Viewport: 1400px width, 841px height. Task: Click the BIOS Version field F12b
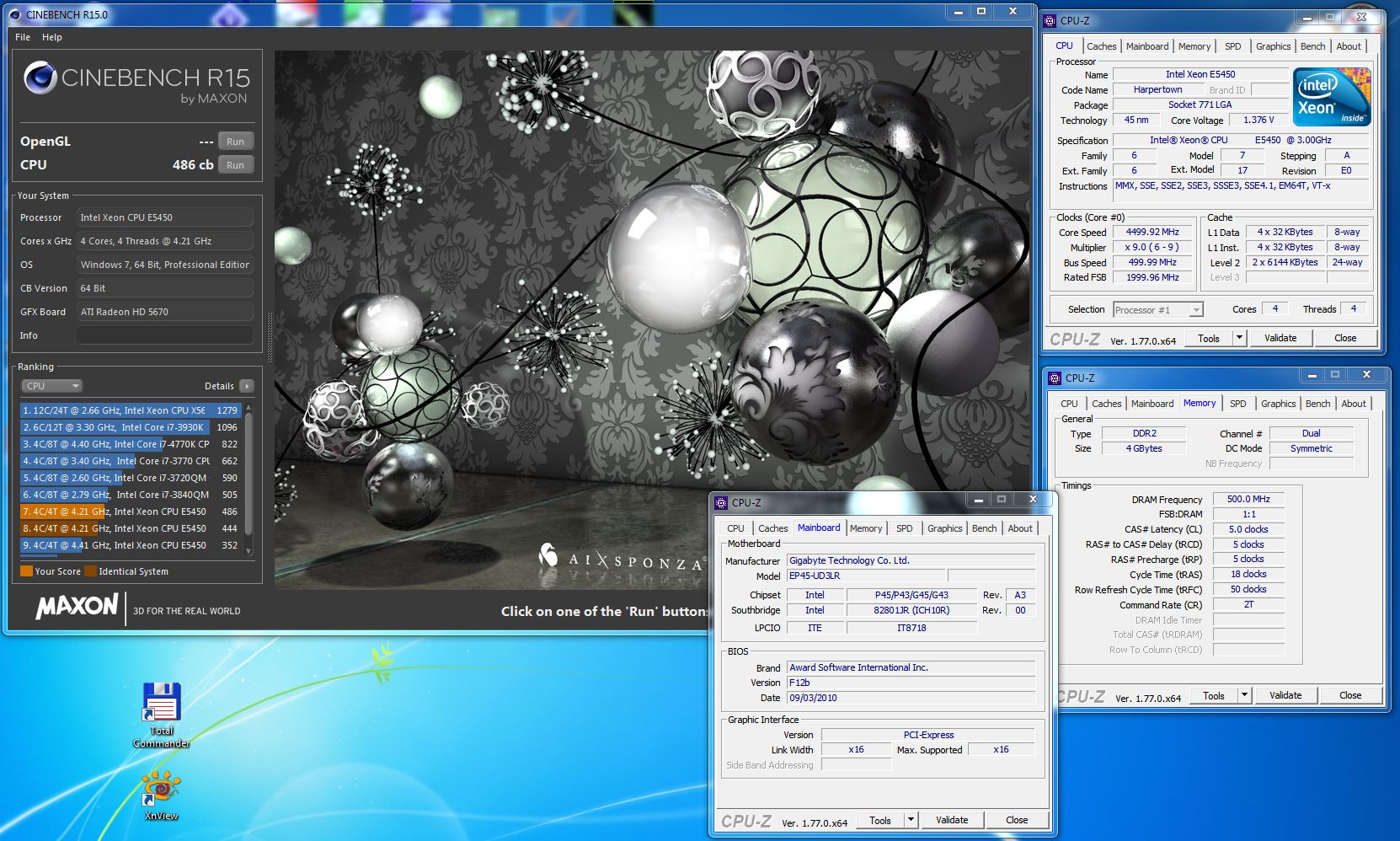[x=911, y=683]
